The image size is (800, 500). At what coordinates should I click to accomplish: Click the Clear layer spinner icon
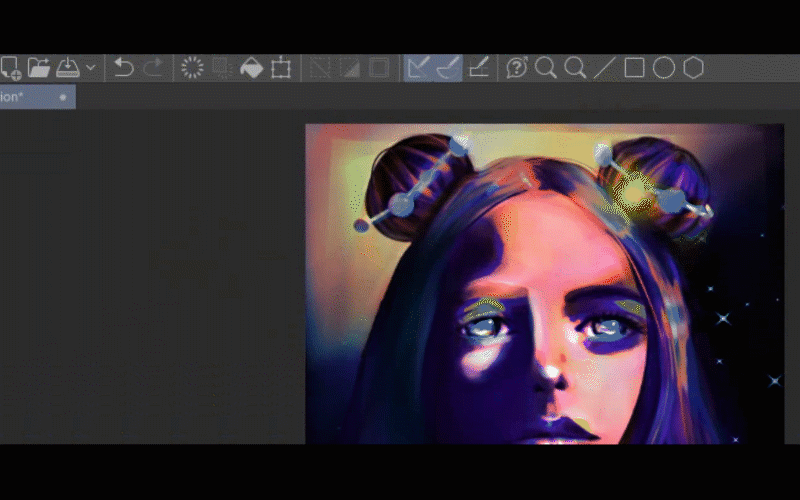coord(192,68)
